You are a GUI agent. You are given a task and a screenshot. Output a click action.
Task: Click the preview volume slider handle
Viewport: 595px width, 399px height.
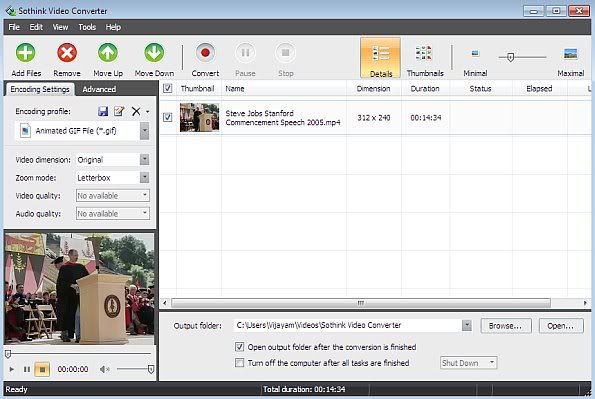tap(151, 369)
